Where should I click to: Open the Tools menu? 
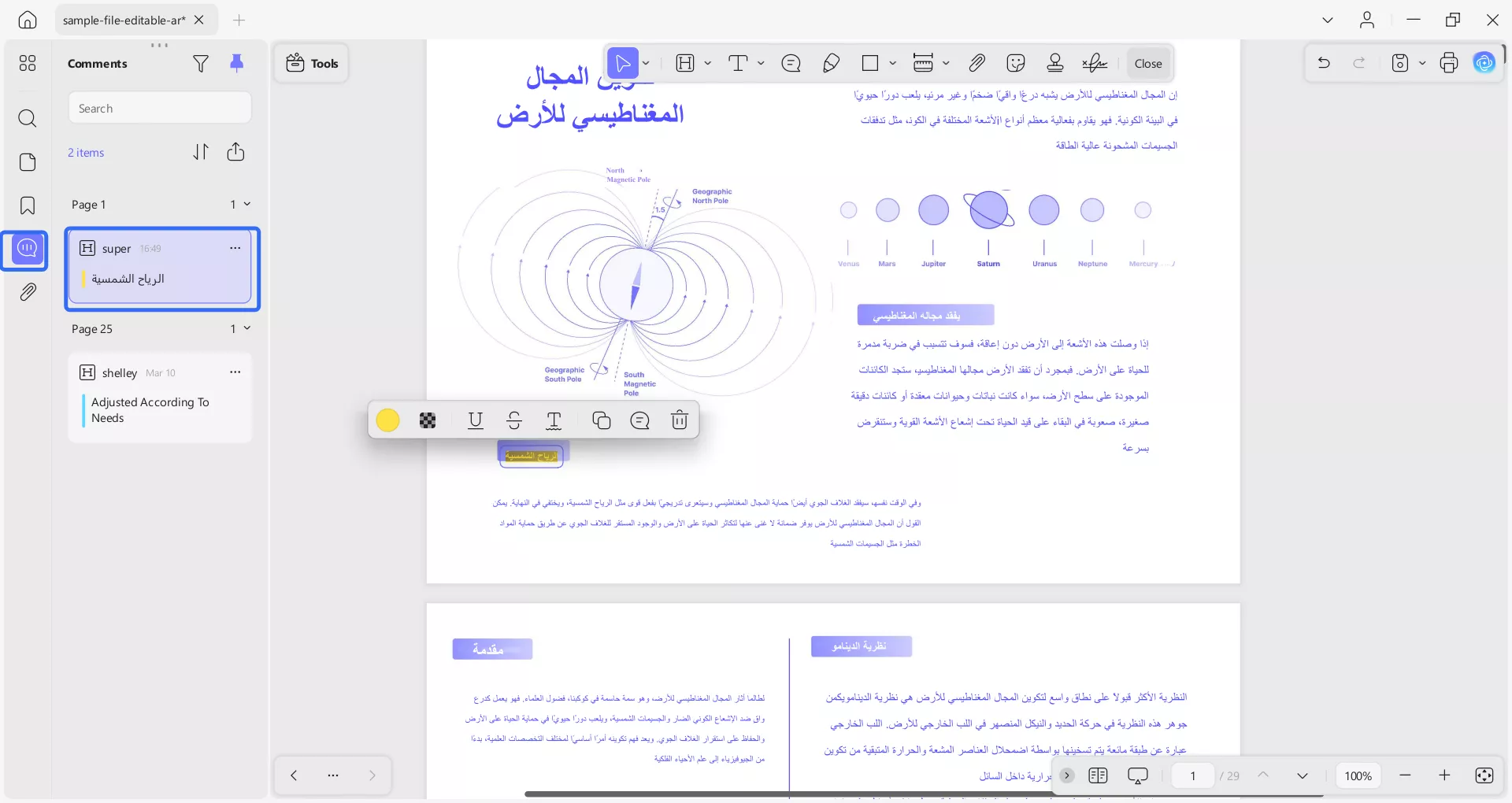(311, 63)
